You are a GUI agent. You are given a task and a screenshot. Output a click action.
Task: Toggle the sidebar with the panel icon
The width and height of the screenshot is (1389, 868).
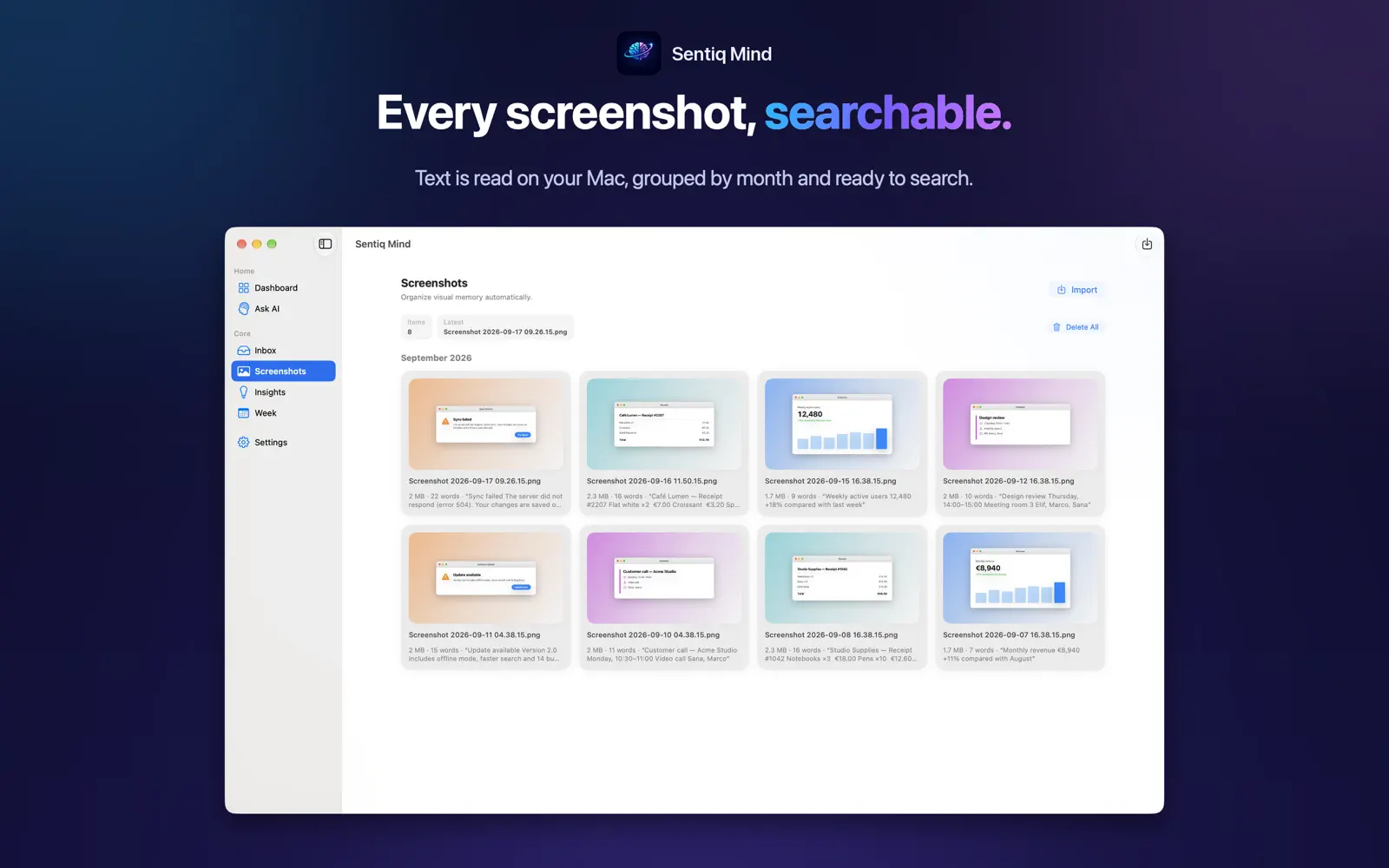[x=326, y=244]
